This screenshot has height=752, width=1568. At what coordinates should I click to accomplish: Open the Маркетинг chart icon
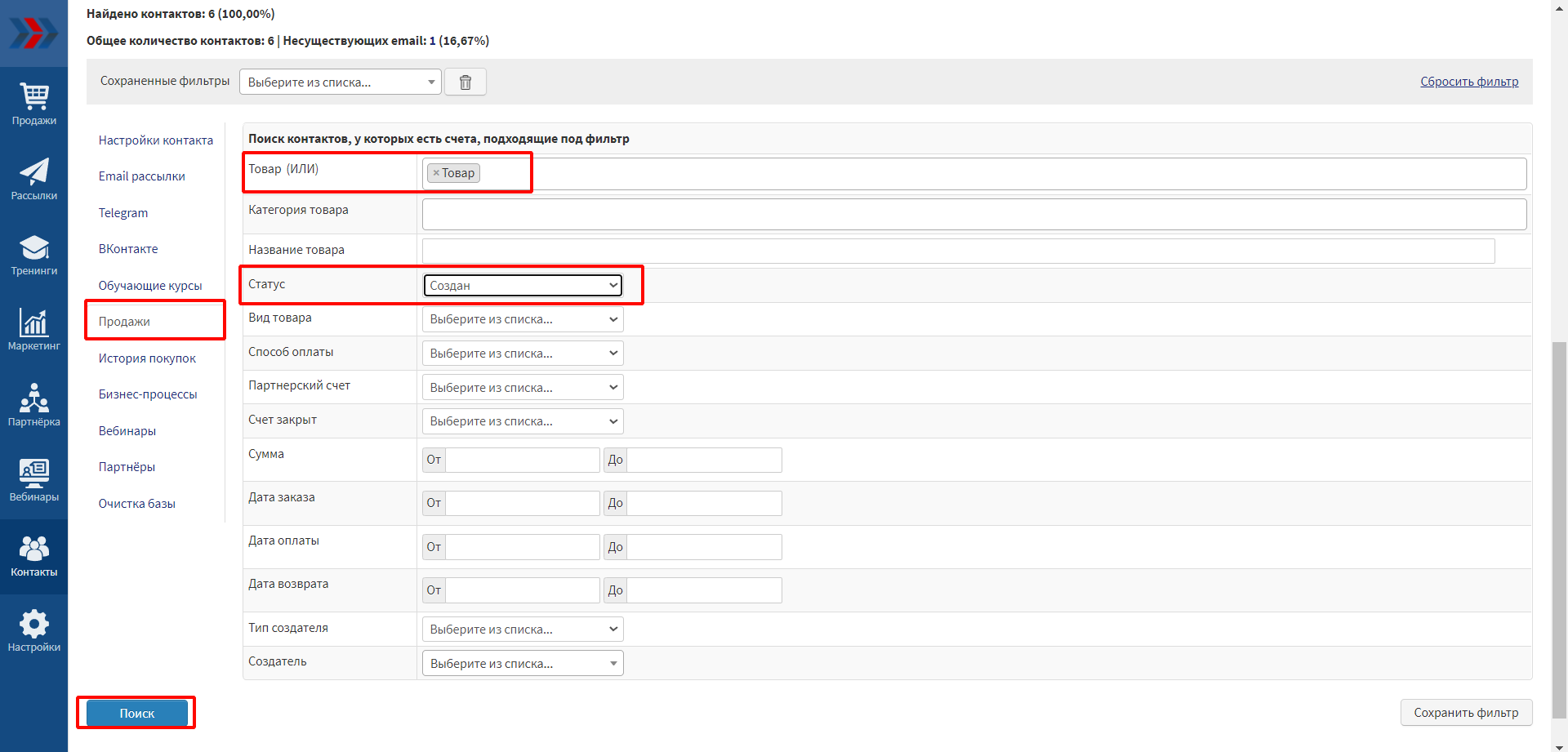pyautogui.click(x=33, y=330)
